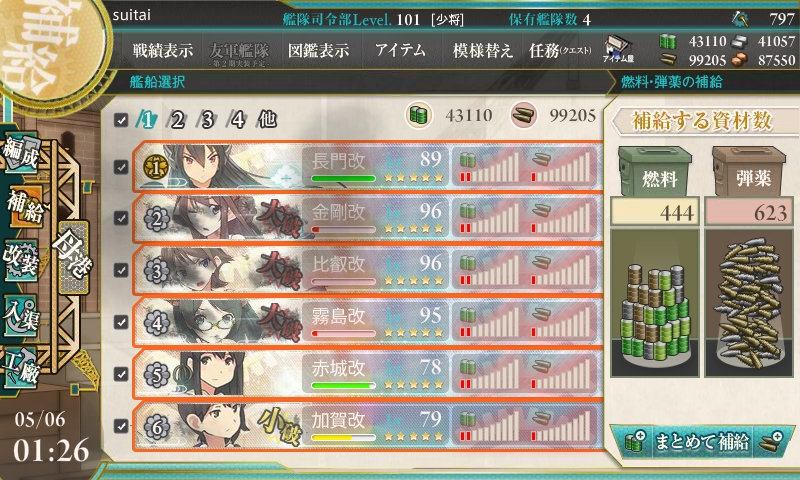This screenshot has width=800, height=480.
Task: Return to 母港 home port button
Action: pos(72,257)
